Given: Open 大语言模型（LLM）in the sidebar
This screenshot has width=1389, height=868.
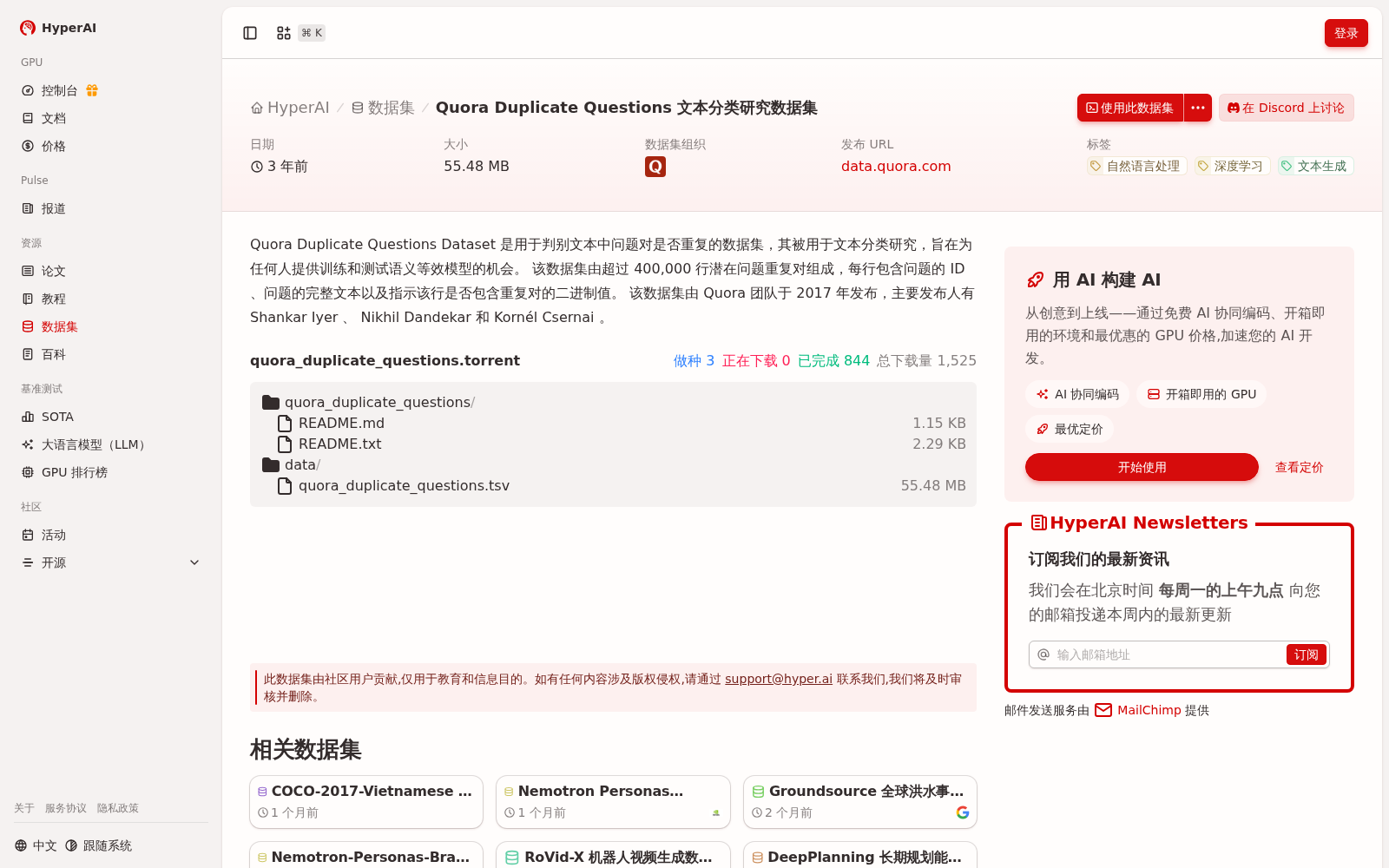Looking at the screenshot, I should click(111, 444).
